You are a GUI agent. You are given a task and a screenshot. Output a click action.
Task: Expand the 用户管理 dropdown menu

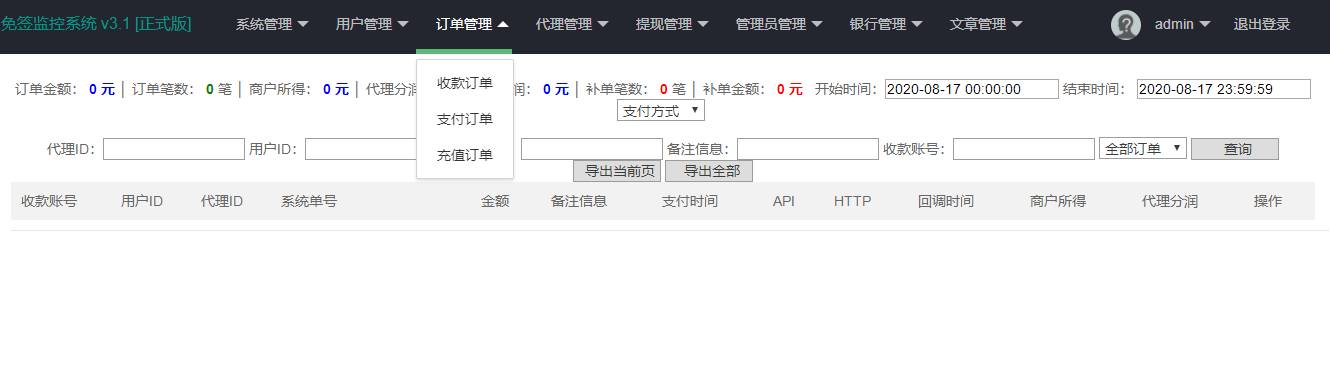[372, 25]
